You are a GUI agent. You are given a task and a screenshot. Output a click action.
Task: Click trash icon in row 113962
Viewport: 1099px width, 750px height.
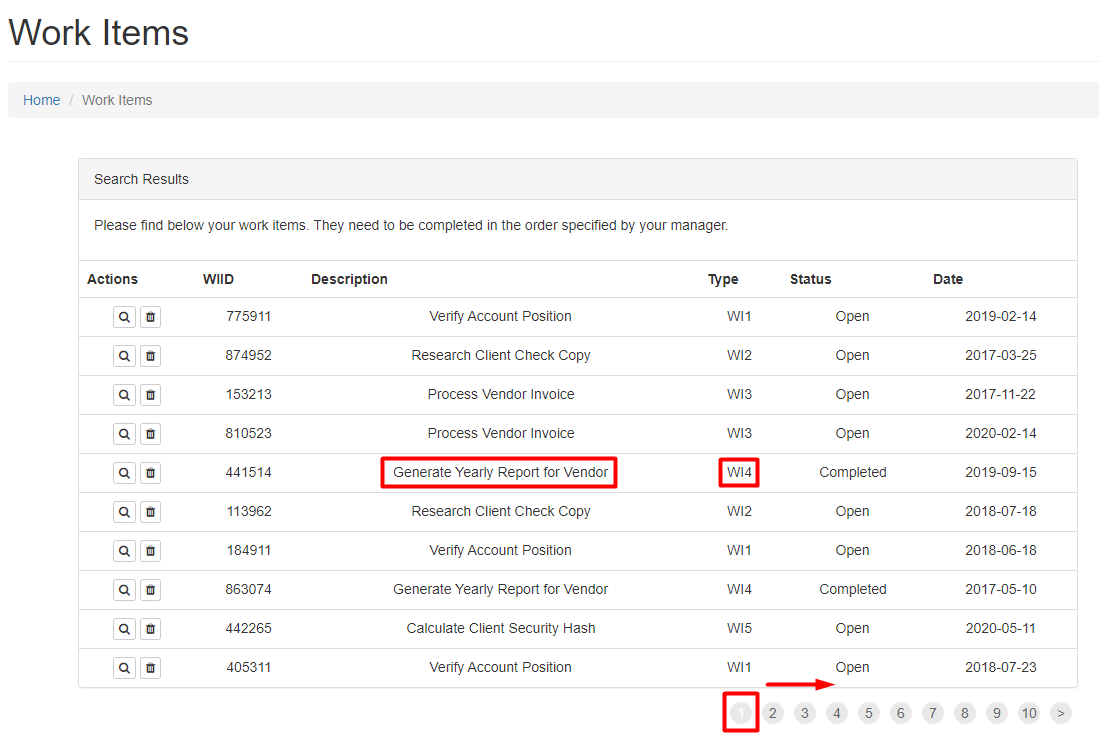pyautogui.click(x=150, y=512)
